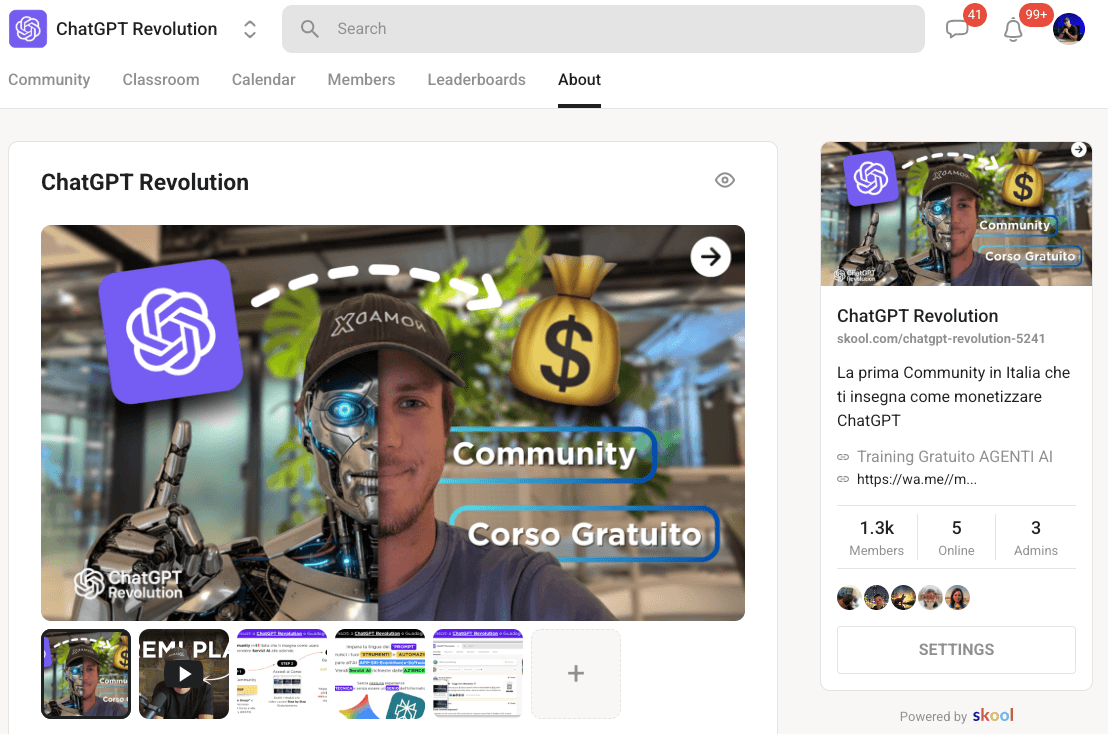Click next arrow on main cover image
This screenshot has width=1108, height=734.
click(x=710, y=257)
